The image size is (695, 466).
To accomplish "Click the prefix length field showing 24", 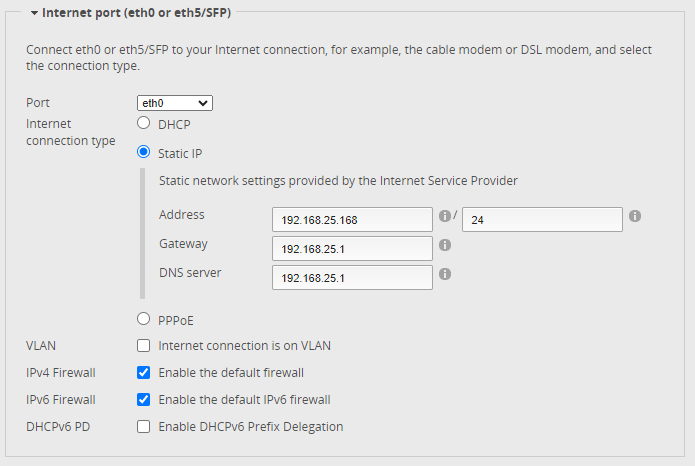I will [543, 219].
